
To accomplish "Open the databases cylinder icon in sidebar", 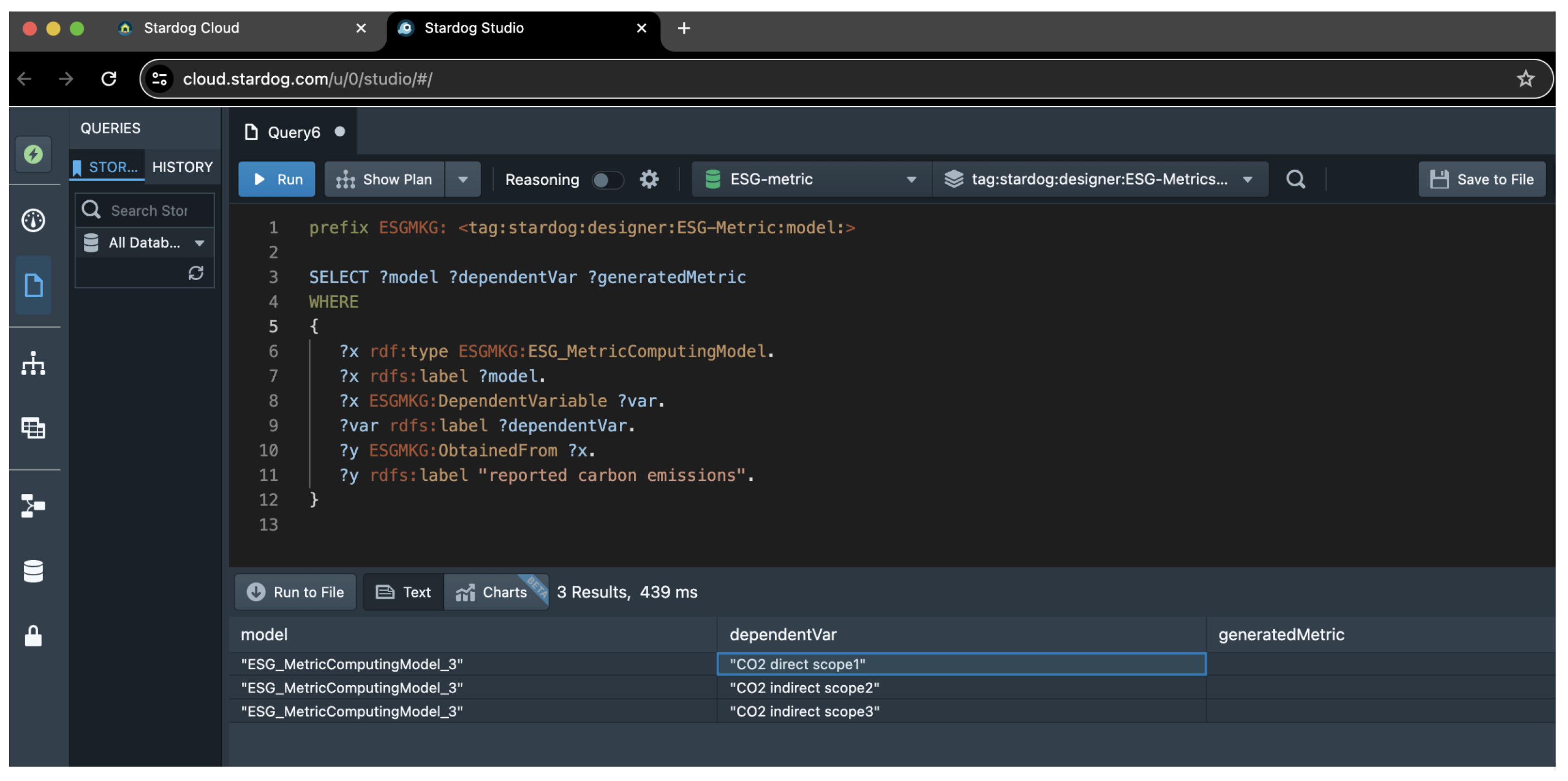I will tap(33, 571).
